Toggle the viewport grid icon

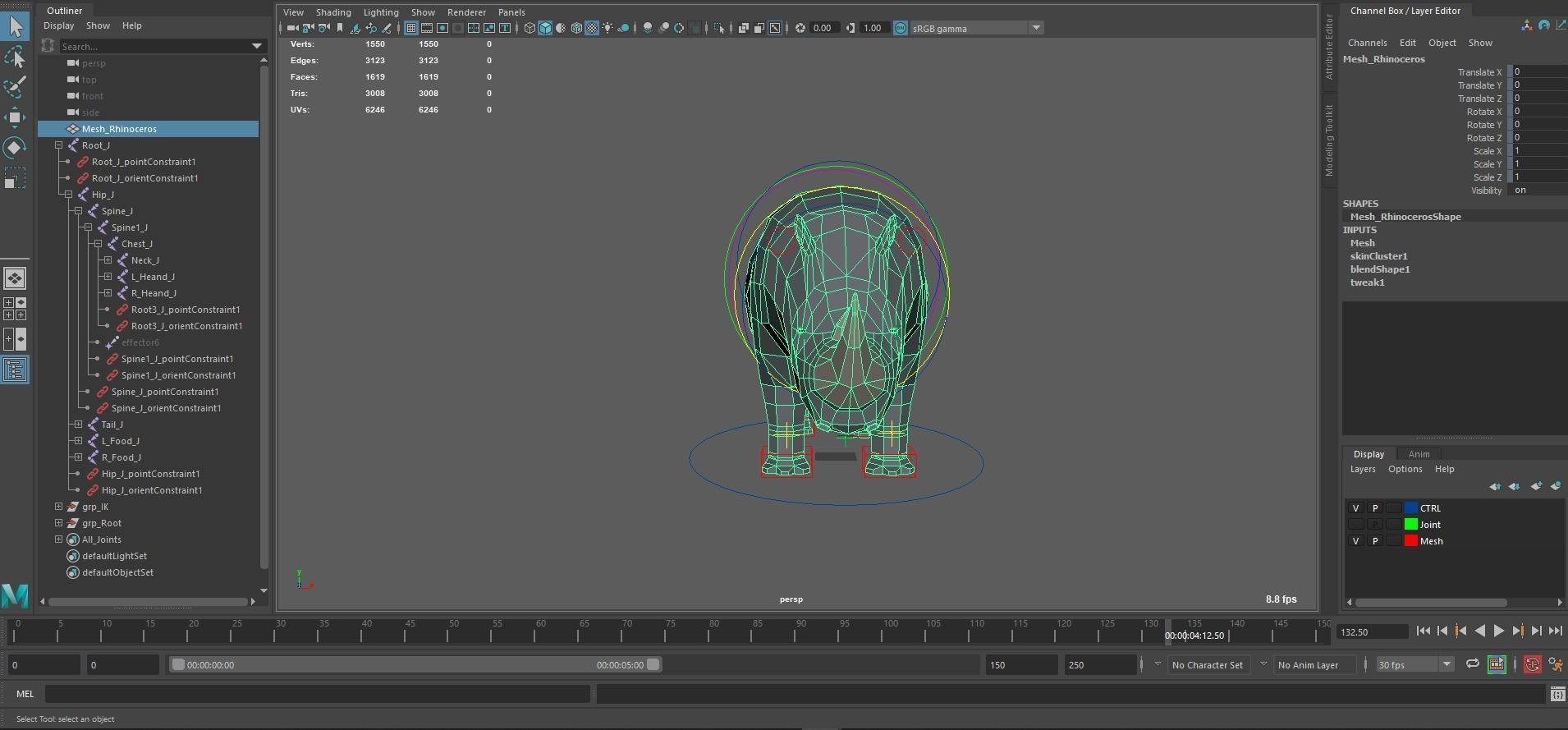coord(411,28)
